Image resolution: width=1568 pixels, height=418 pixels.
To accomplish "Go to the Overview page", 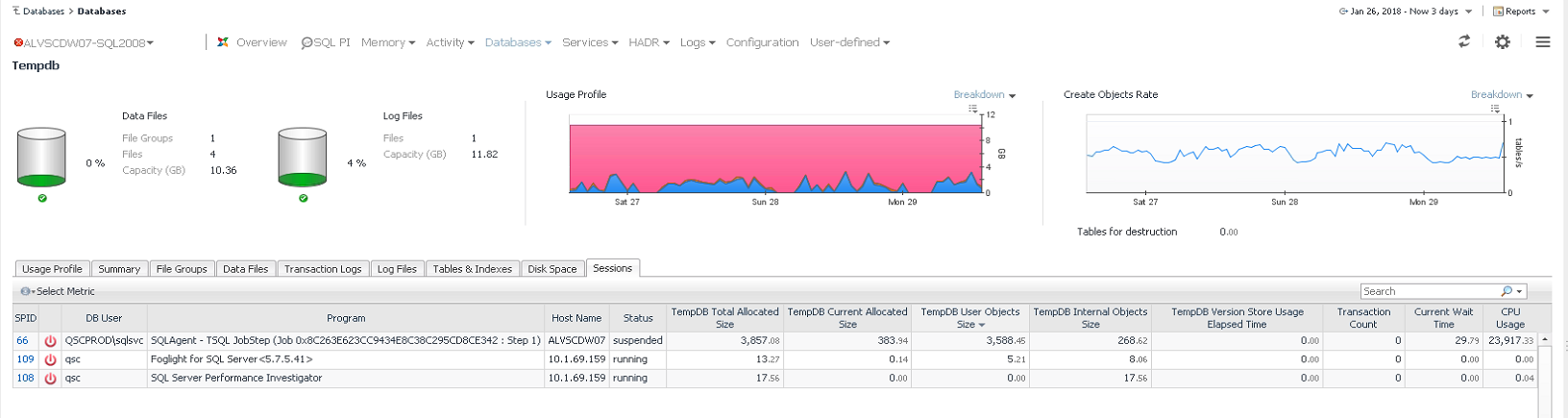I will (253, 42).
